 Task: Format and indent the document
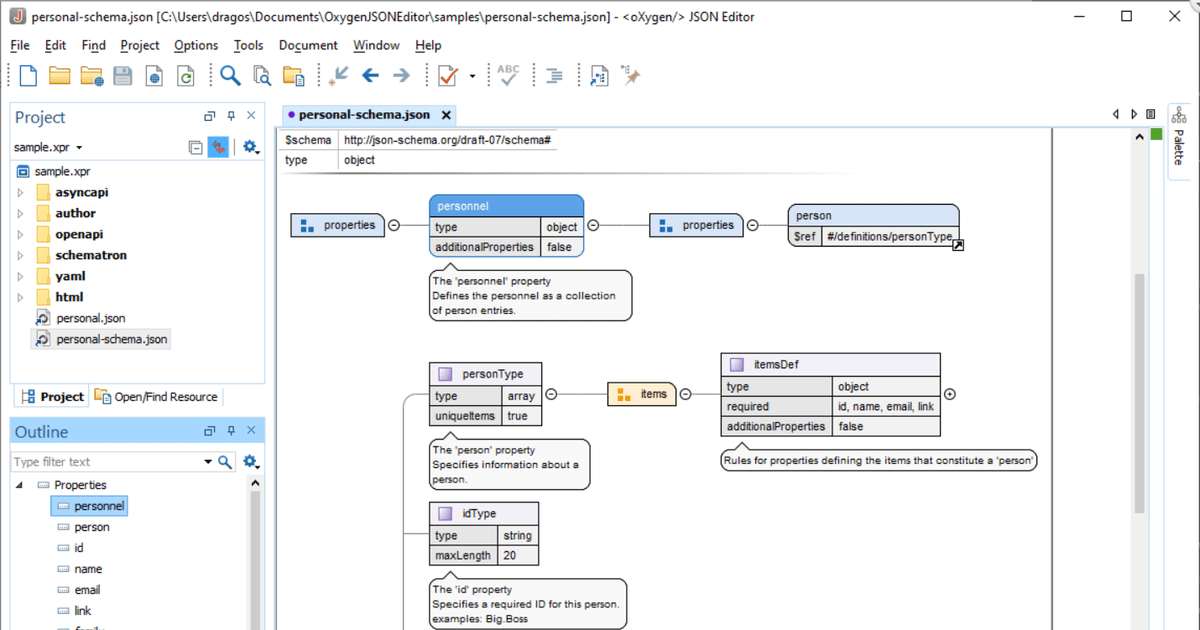coord(553,75)
